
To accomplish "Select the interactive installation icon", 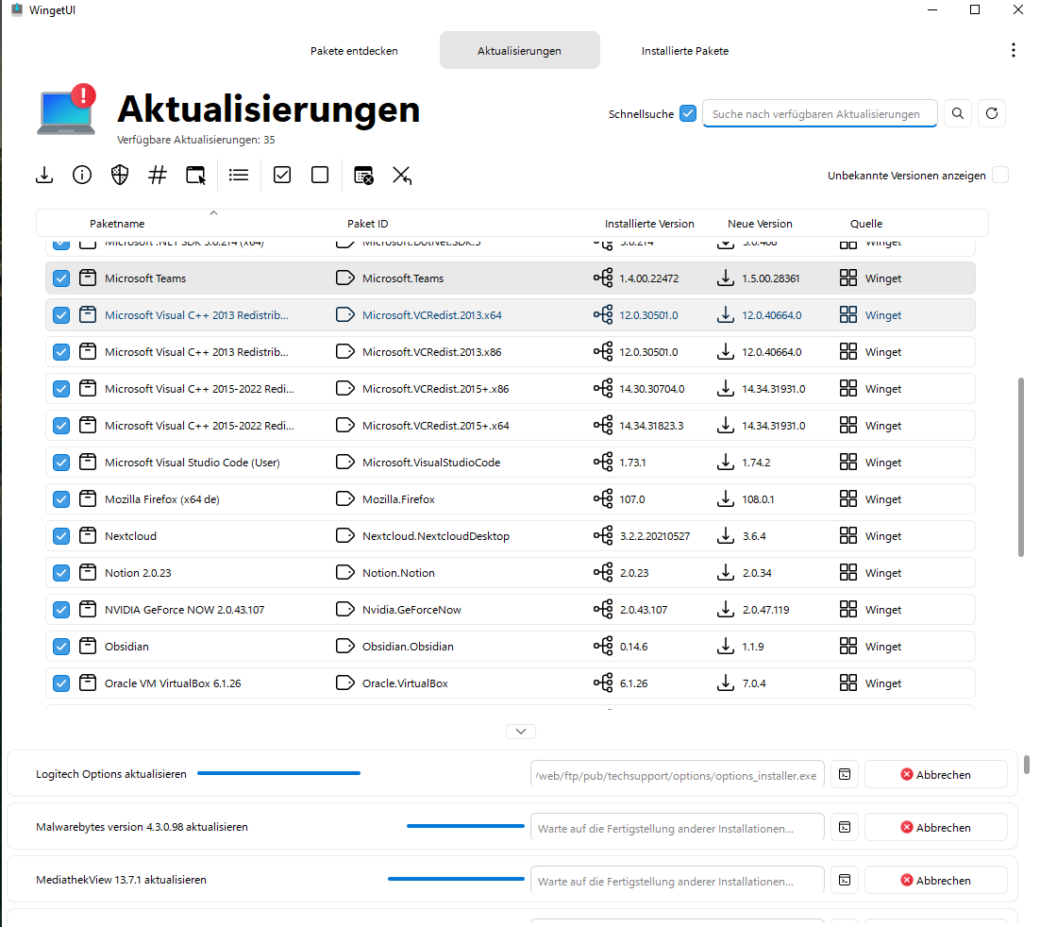I will (196, 175).
